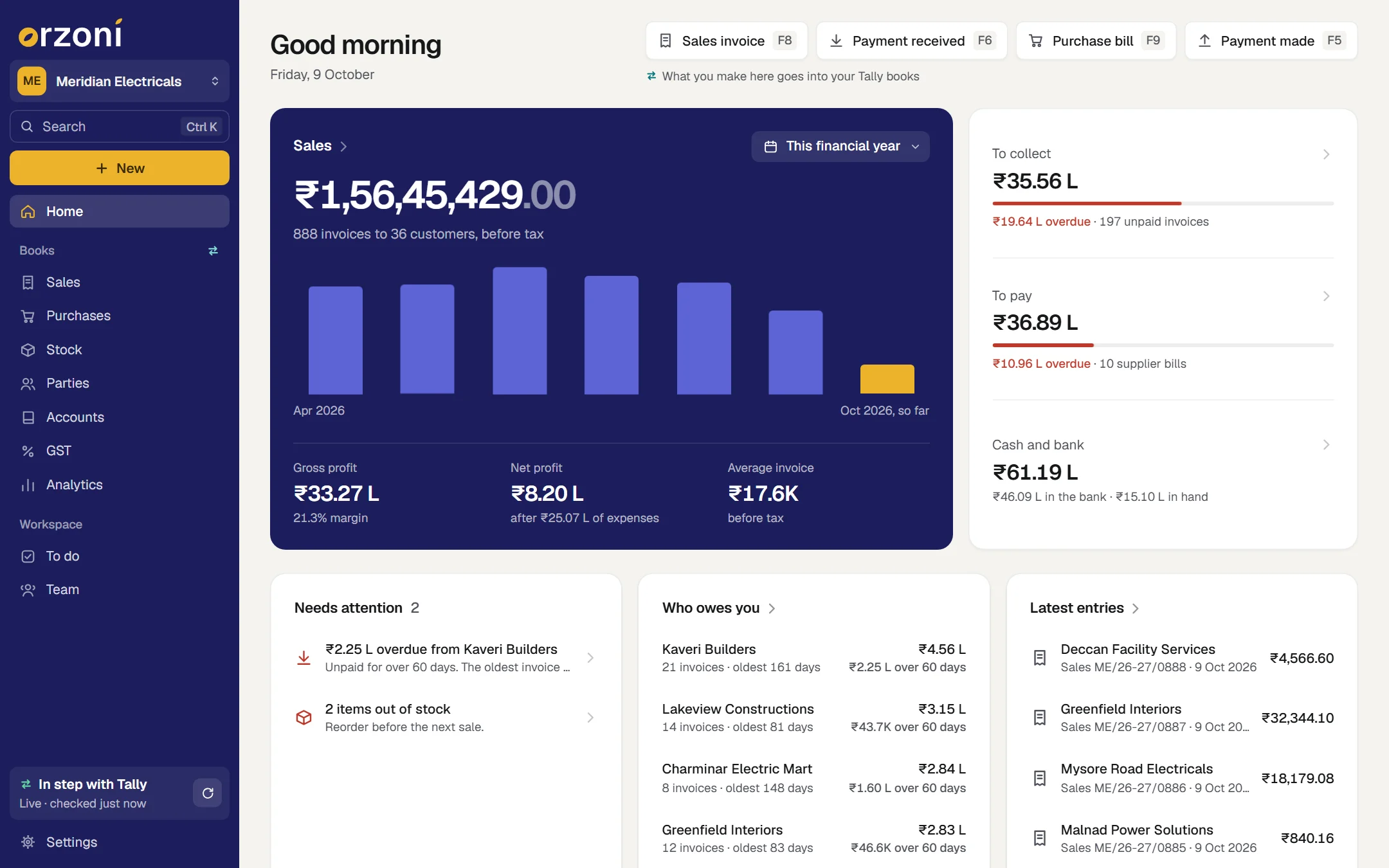Click the calendar icon in the period selector
The image size is (1389, 868).
770,147
